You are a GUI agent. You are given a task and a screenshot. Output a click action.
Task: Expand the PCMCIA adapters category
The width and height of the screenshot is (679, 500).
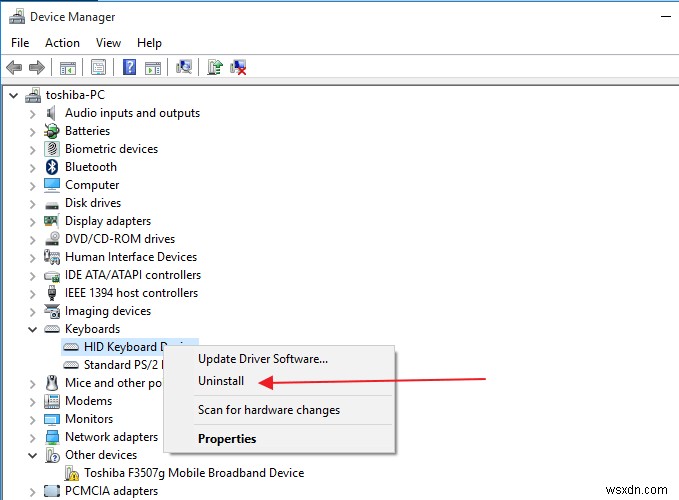32,492
